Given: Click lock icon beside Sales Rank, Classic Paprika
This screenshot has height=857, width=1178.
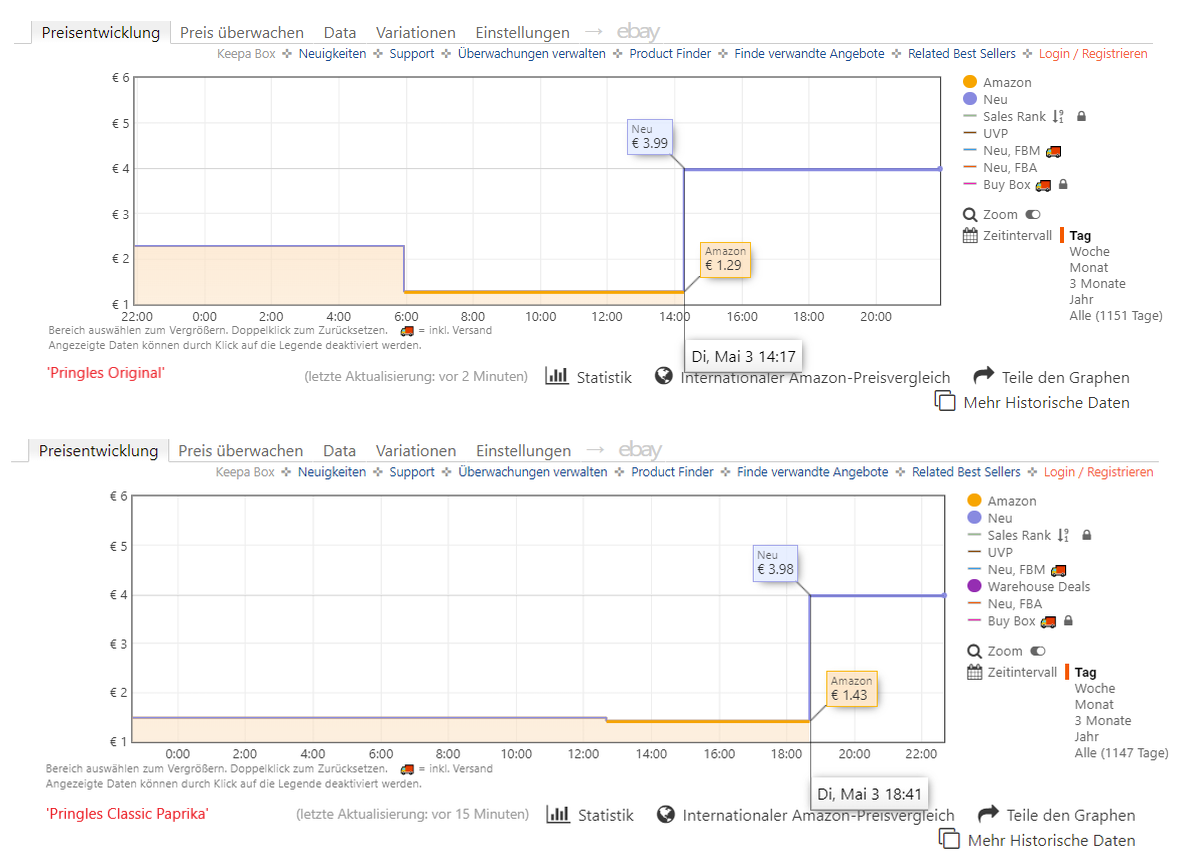Looking at the screenshot, I should coord(1086,536).
